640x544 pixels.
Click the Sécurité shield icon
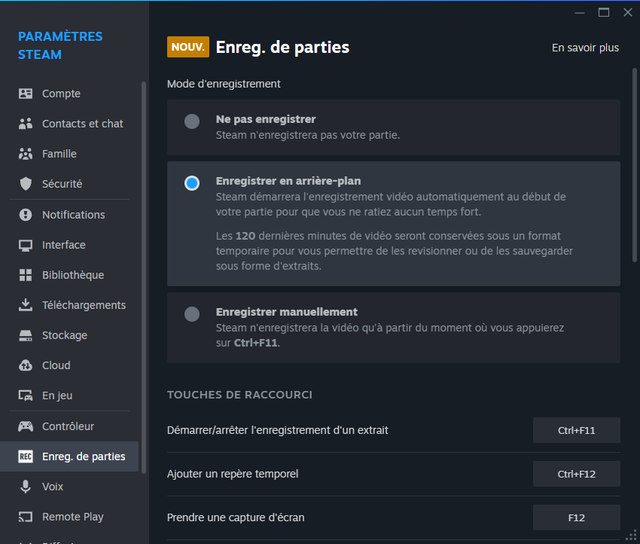click(25, 184)
